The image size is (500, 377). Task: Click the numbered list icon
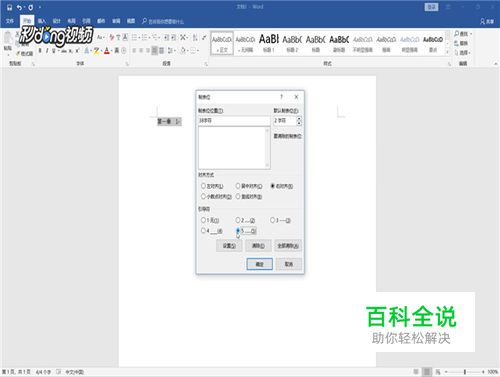coord(144,37)
